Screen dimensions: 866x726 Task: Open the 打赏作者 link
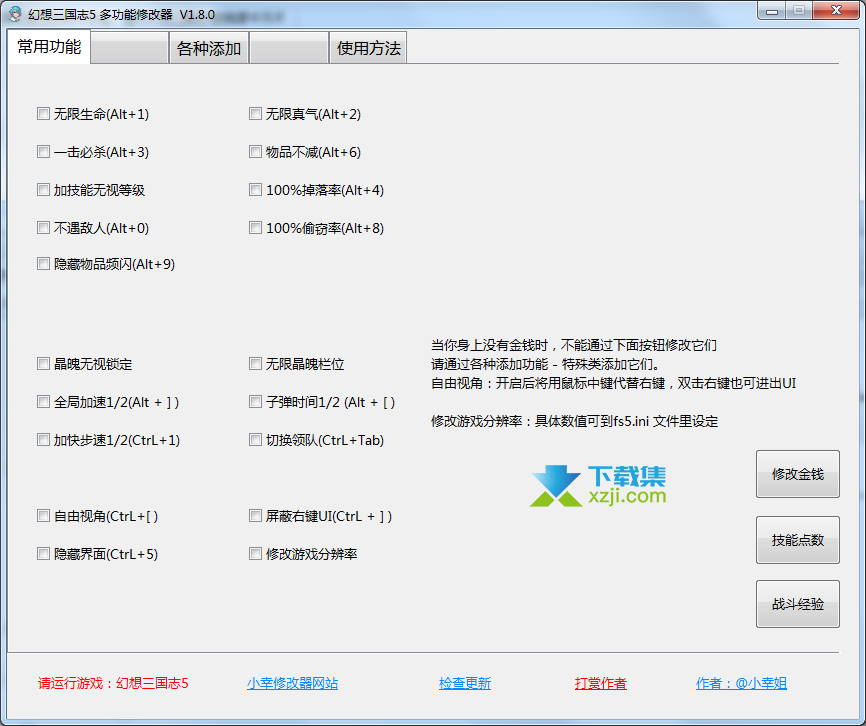(x=600, y=683)
